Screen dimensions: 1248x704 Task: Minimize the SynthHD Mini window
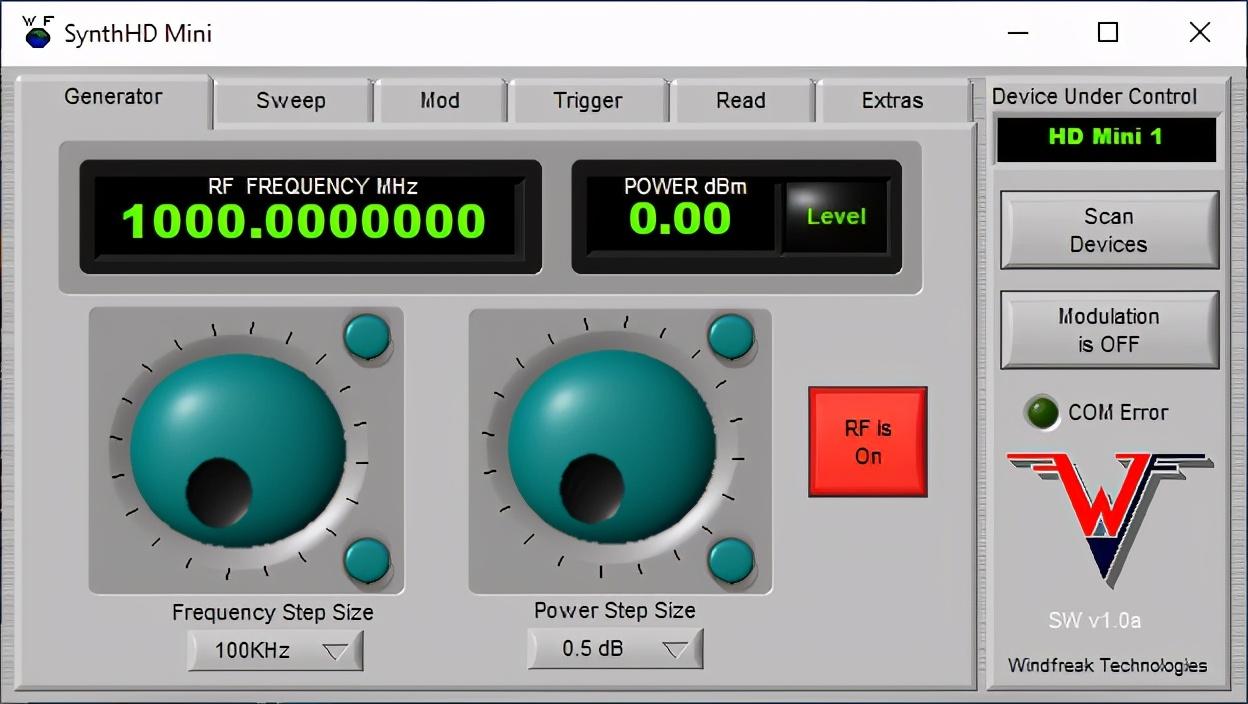pos(1018,33)
